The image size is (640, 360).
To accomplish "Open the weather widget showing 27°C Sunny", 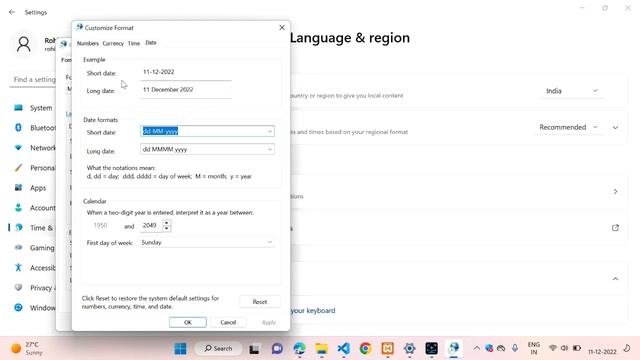I will pos(27,349).
